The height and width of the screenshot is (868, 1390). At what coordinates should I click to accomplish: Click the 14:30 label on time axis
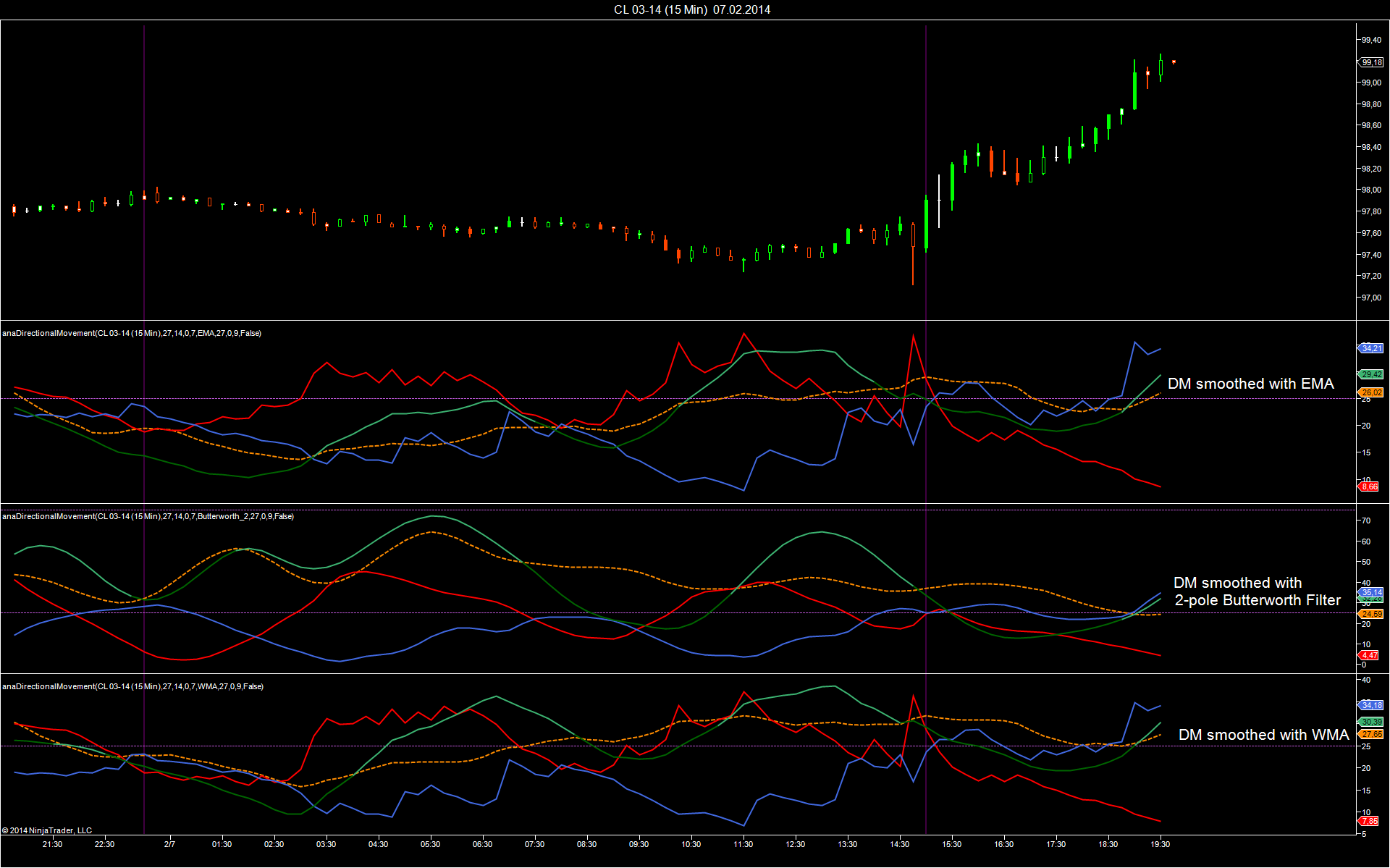coord(899,844)
